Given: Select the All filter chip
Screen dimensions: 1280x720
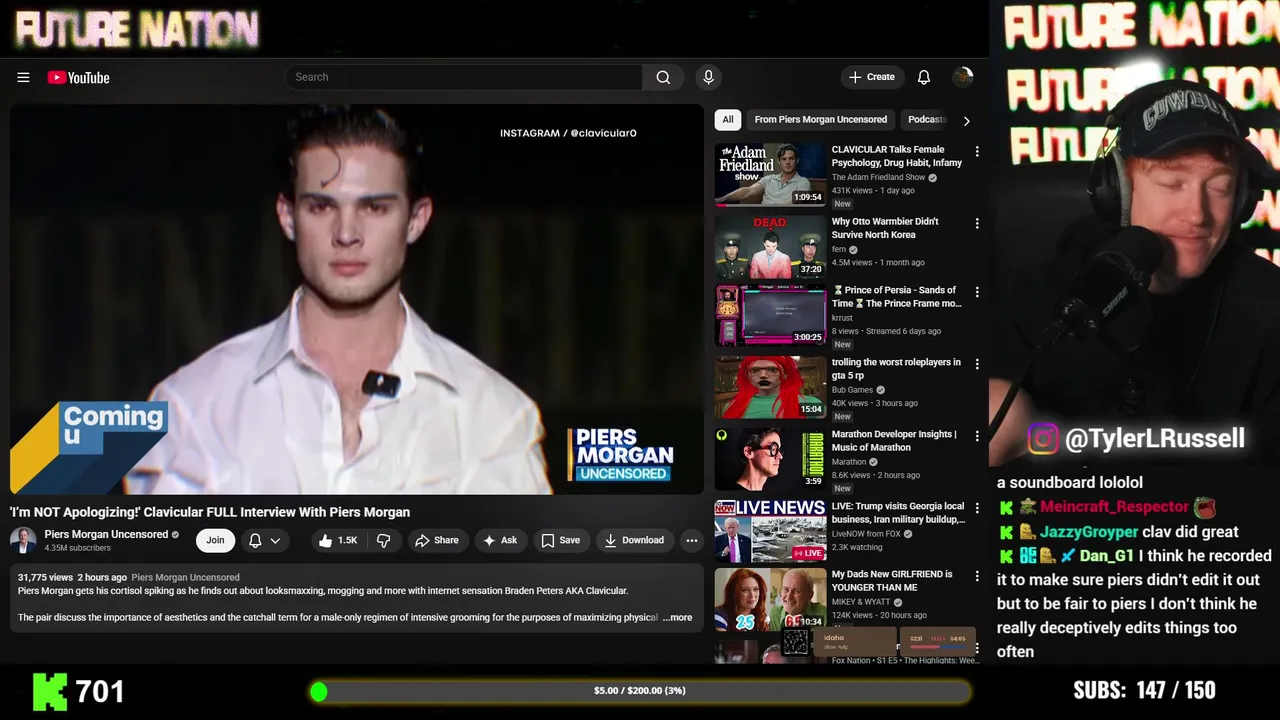Looking at the screenshot, I should coord(728,119).
